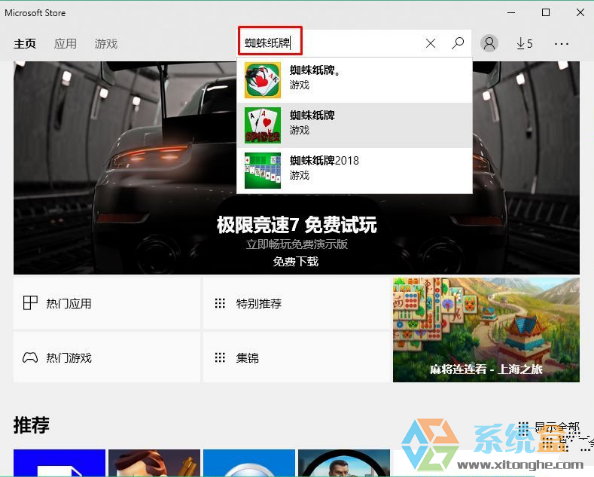Open the three-dot more options menu
The width and height of the screenshot is (594, 477).
(x=561, y=44)
